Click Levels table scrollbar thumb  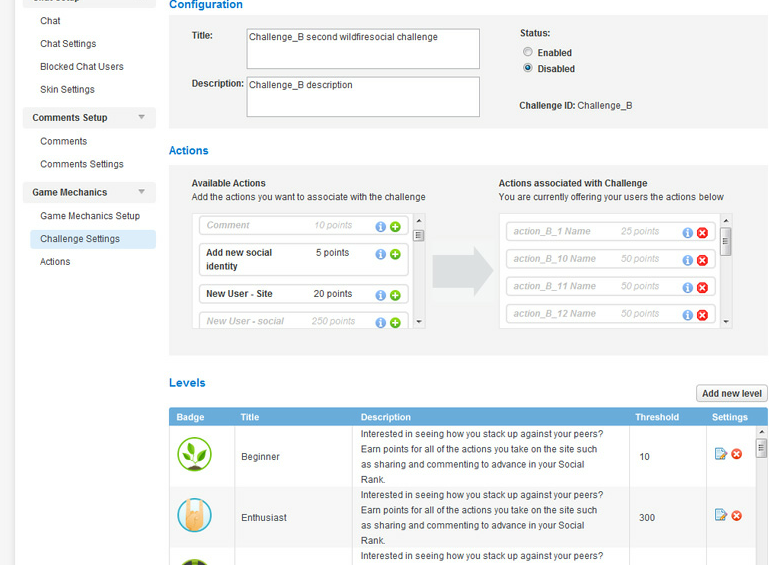(x=761, y=448)
